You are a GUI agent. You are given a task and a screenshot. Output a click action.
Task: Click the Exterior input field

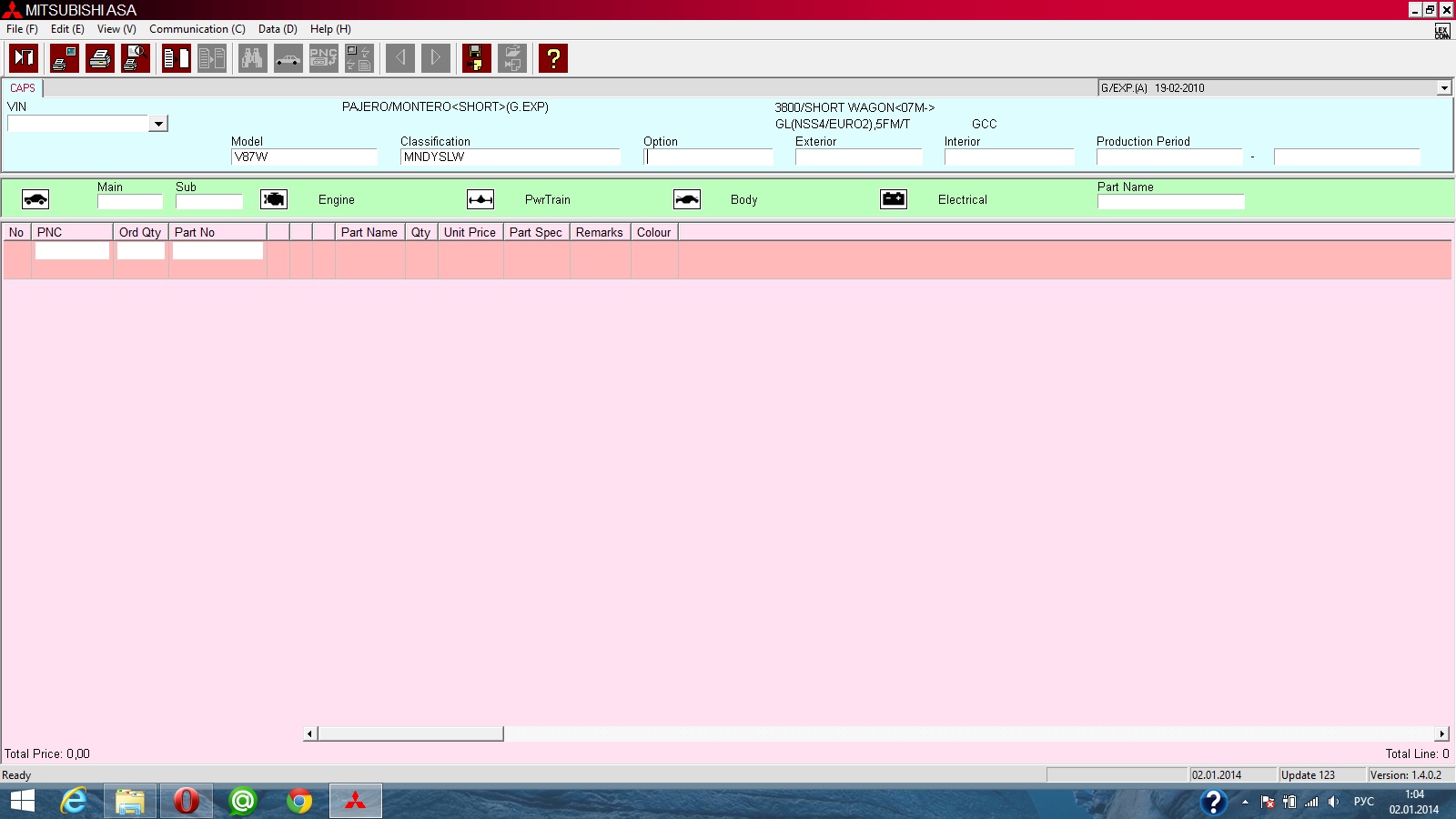coord(859,157)
